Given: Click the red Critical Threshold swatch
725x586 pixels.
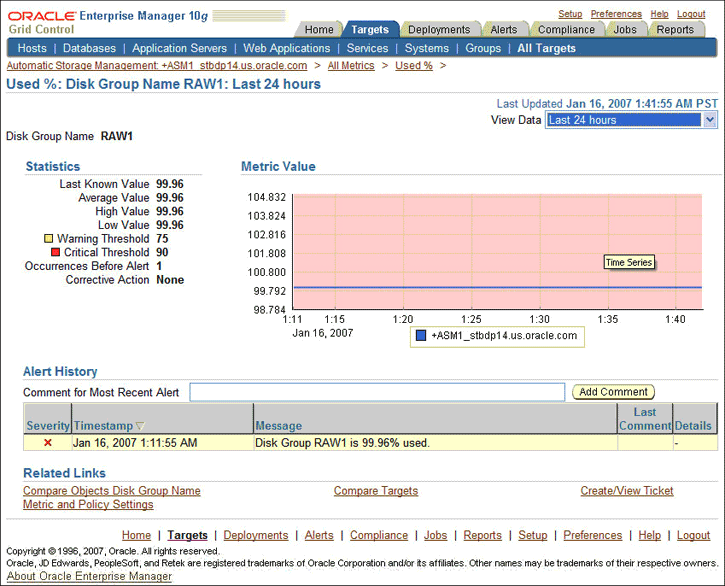Looking at the screenshot, I should (55, 253).
